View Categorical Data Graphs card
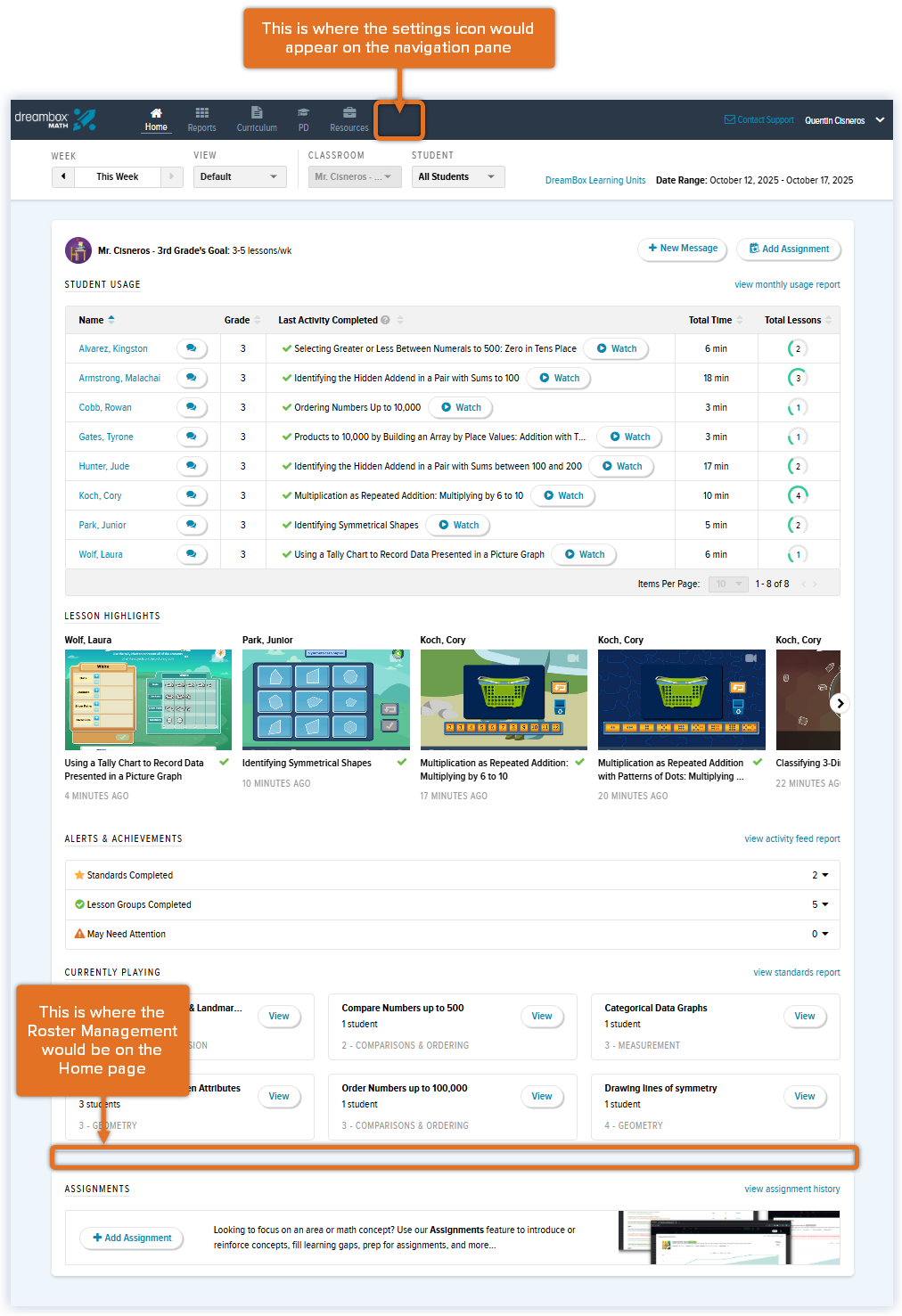 pyautogui.click(x=805, y=1016)
